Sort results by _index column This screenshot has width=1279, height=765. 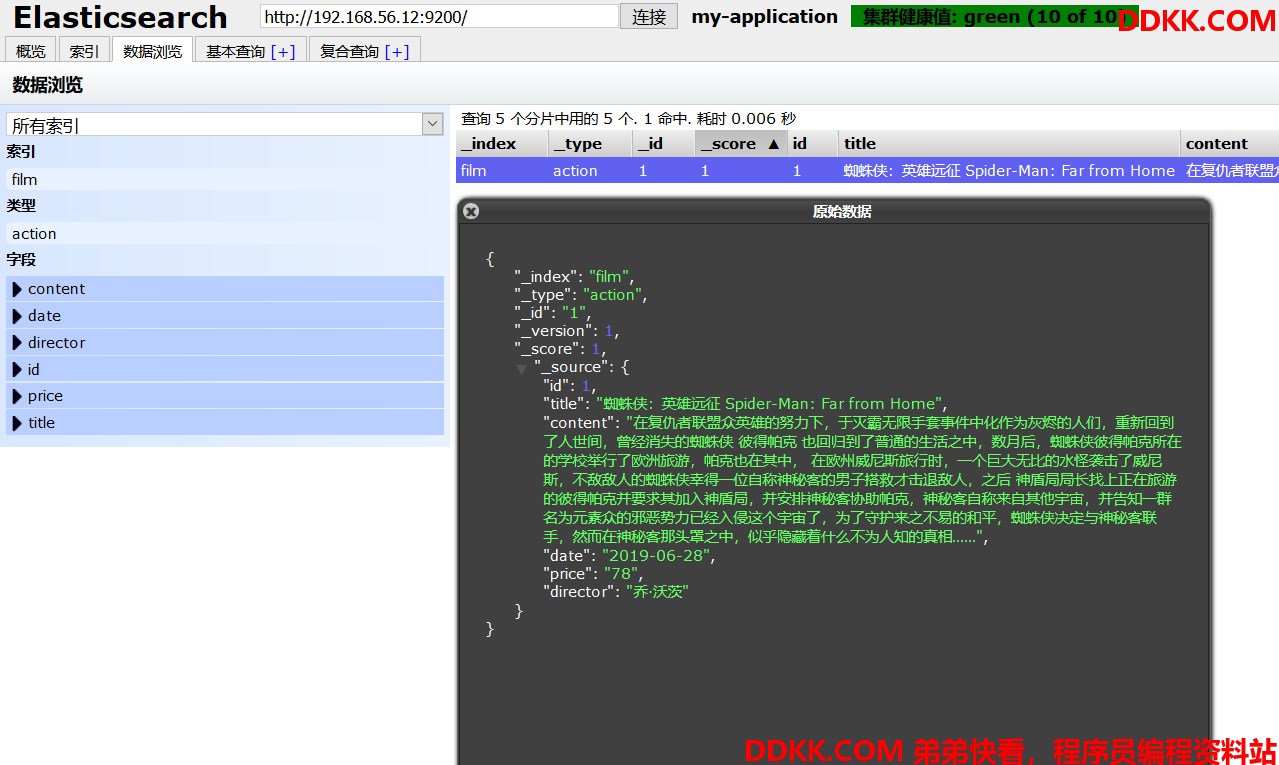[x=502, y=144]
